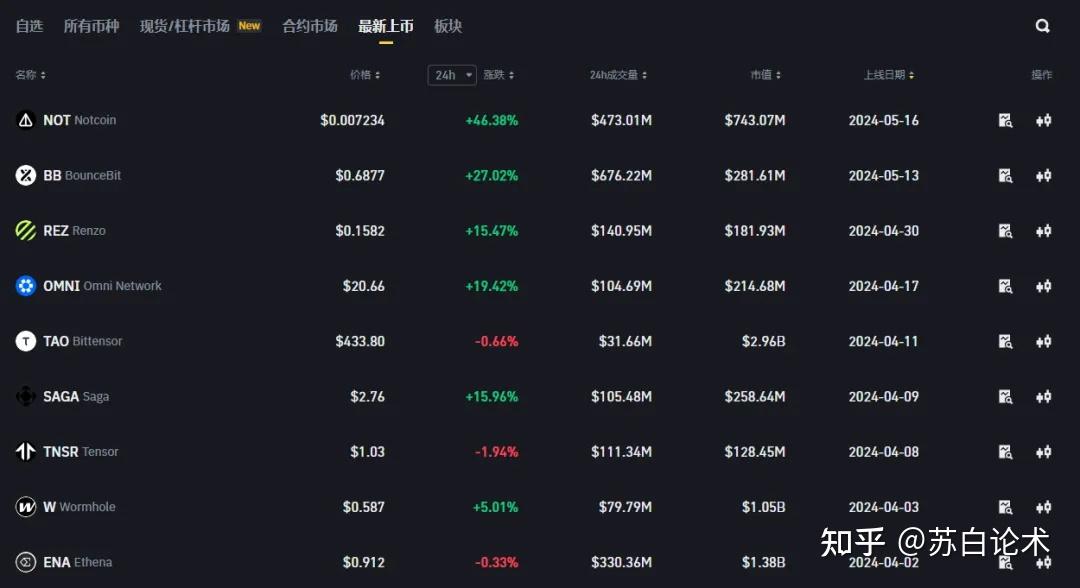The width and height of the screenshot is (1080, 588).
Task: Click the trade icon in the Ethena row
Action: coord(1043,561)
